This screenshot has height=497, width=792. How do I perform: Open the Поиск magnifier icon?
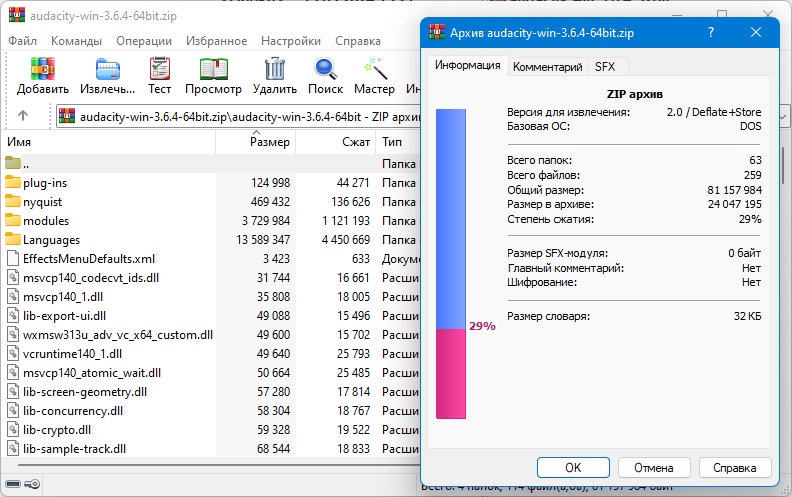[325, 69]
